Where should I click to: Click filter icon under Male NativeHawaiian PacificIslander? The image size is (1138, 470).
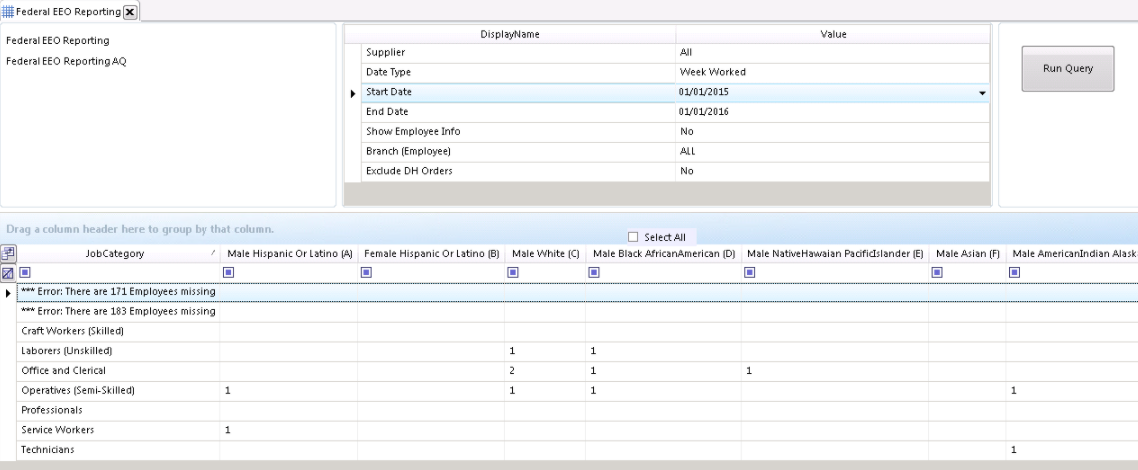750,273
